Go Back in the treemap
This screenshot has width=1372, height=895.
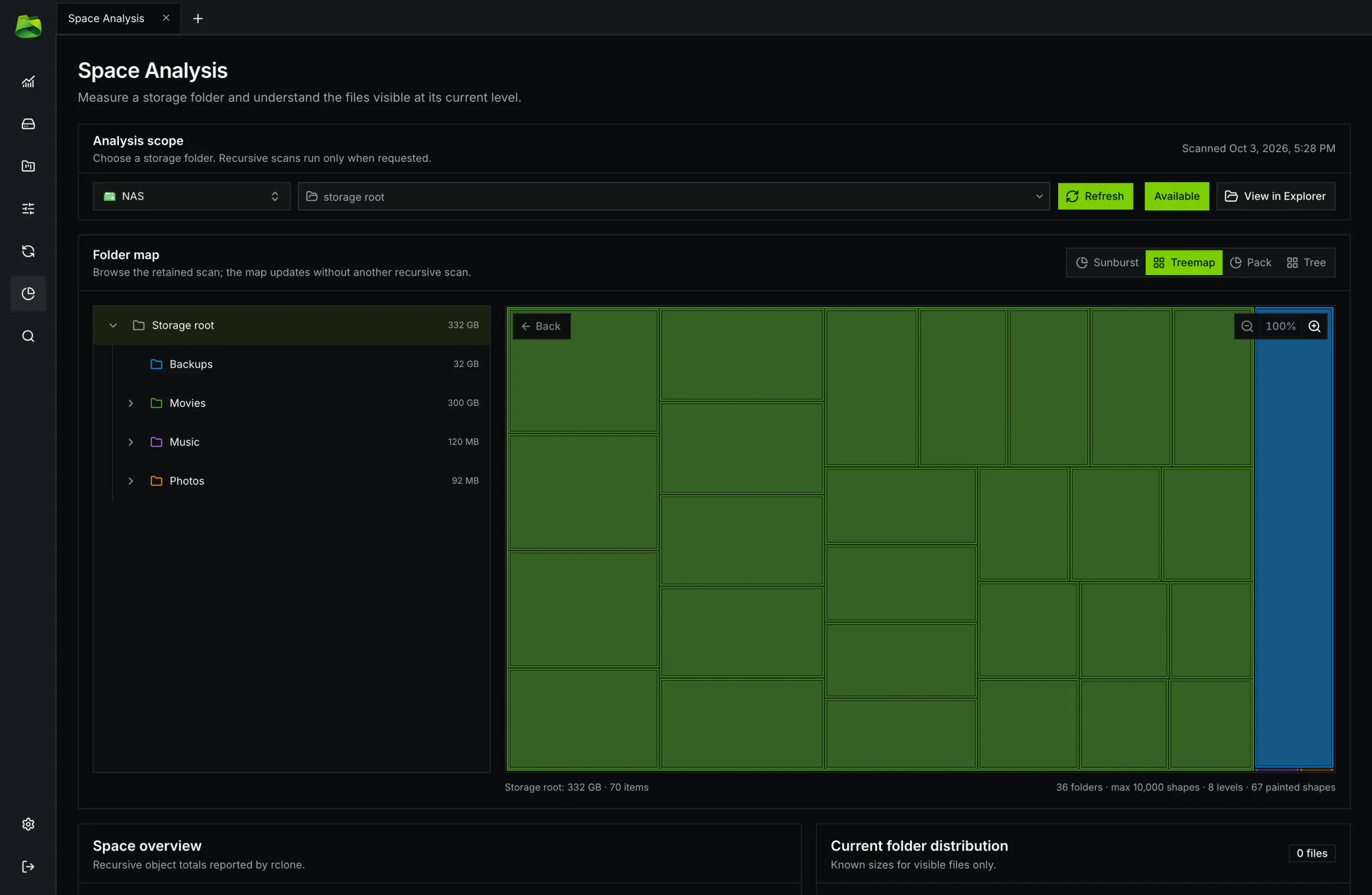[541, 327]
